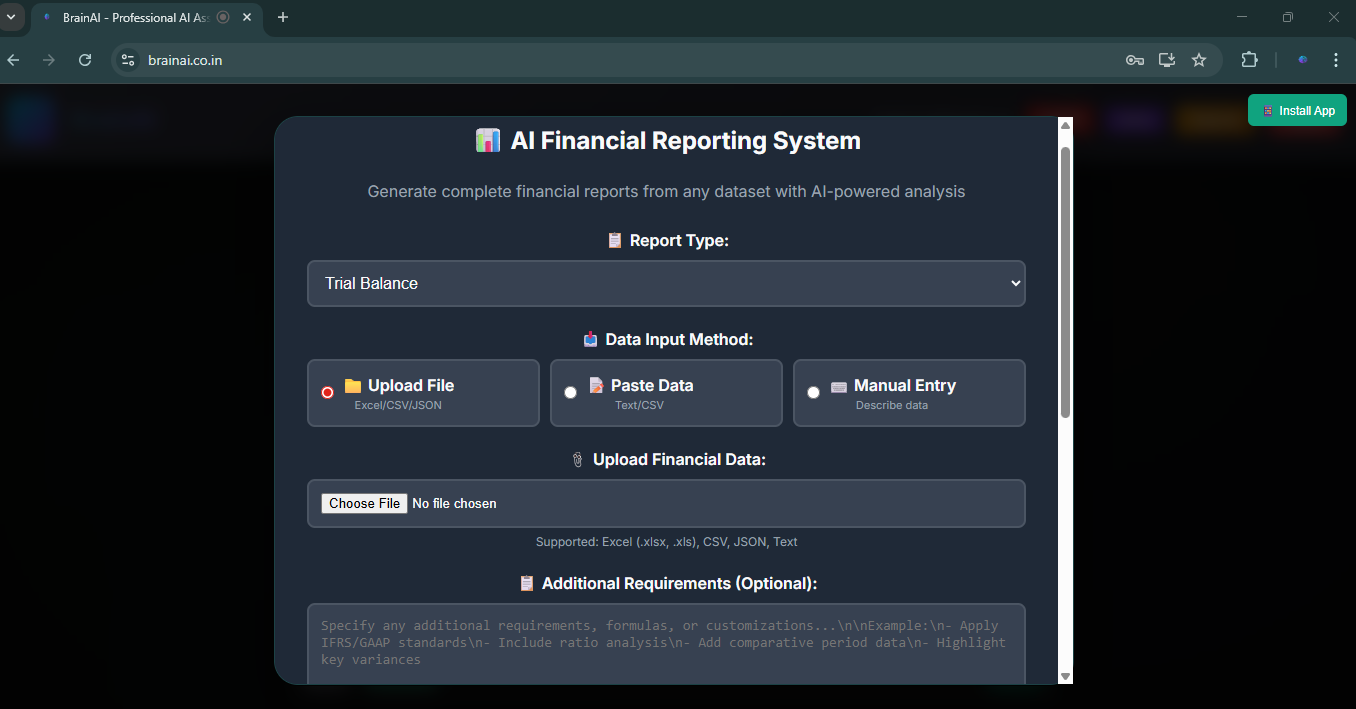Click the 'Text/CSV' subtitle text

[x=639, y=406]
